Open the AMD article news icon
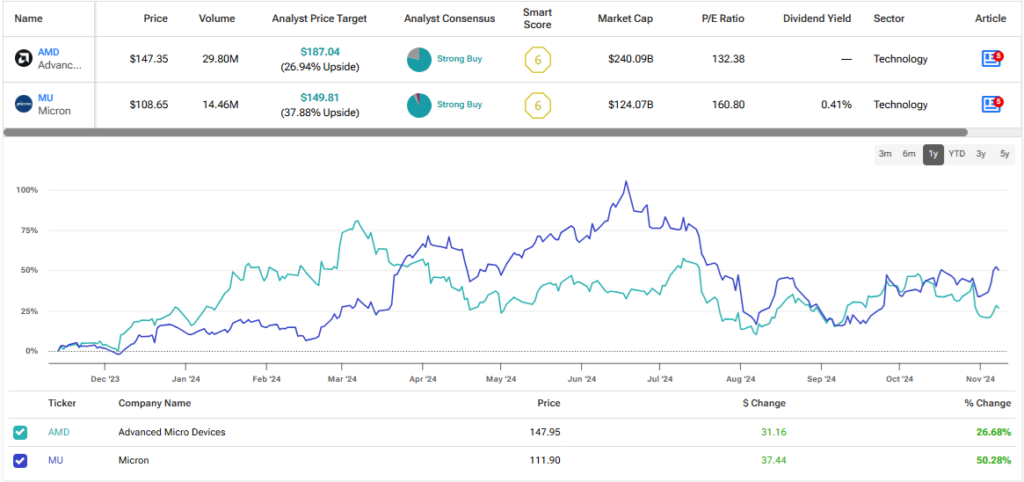 point(991,59)
